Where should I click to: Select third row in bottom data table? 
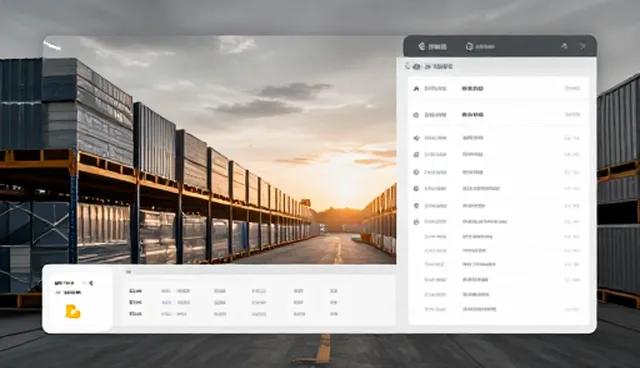tap(233, 314)
